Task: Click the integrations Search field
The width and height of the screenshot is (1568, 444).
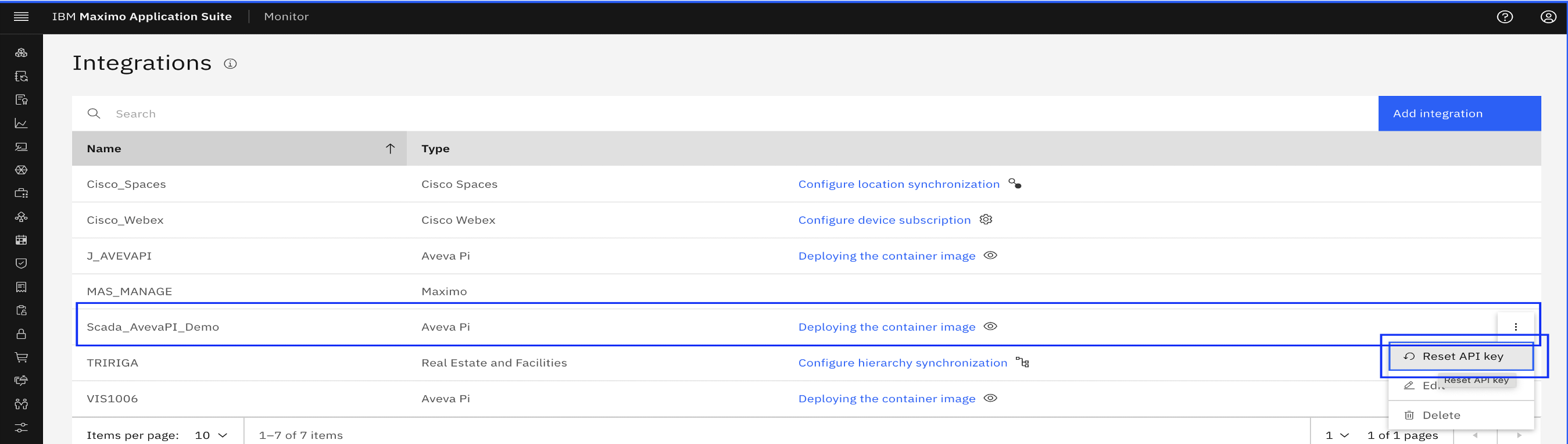Action: pos(724,113)
